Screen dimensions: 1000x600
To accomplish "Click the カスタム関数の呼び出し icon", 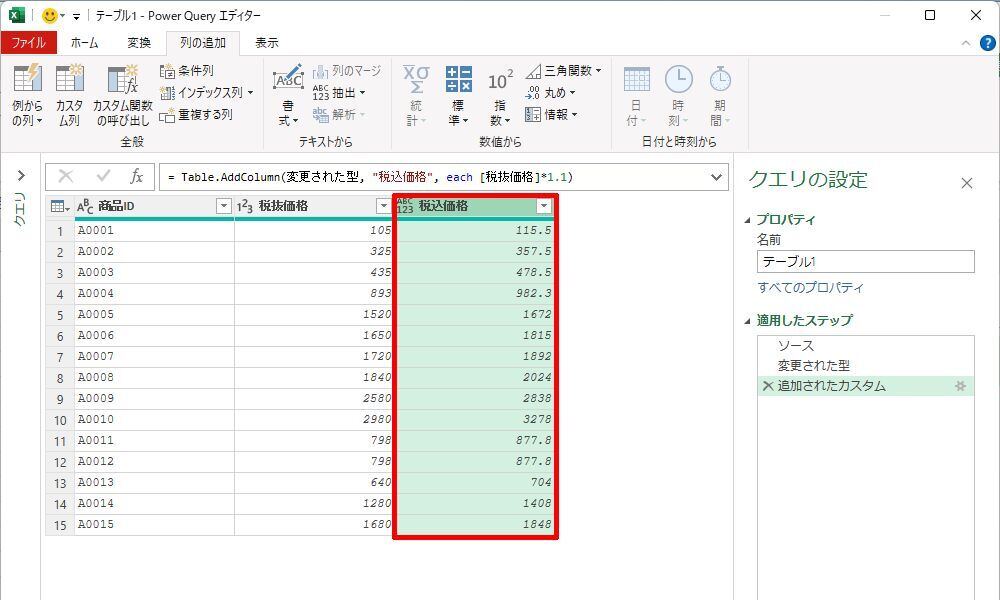I will tap(122, 80).
